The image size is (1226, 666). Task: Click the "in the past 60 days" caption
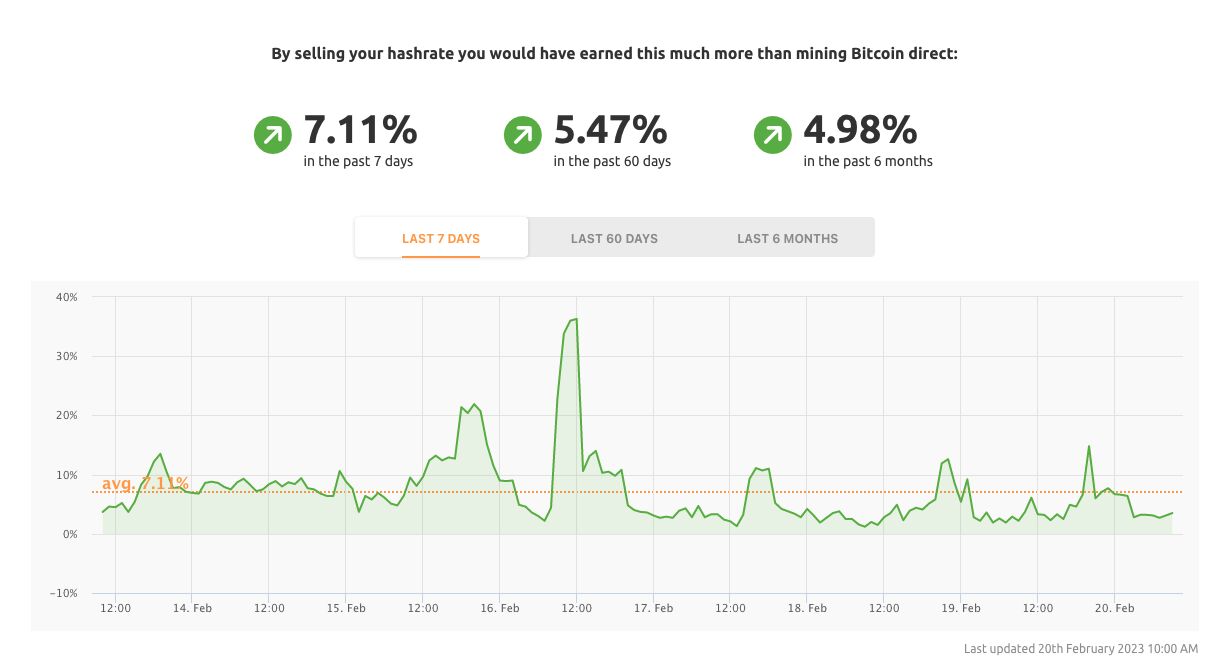coord(612,161)
